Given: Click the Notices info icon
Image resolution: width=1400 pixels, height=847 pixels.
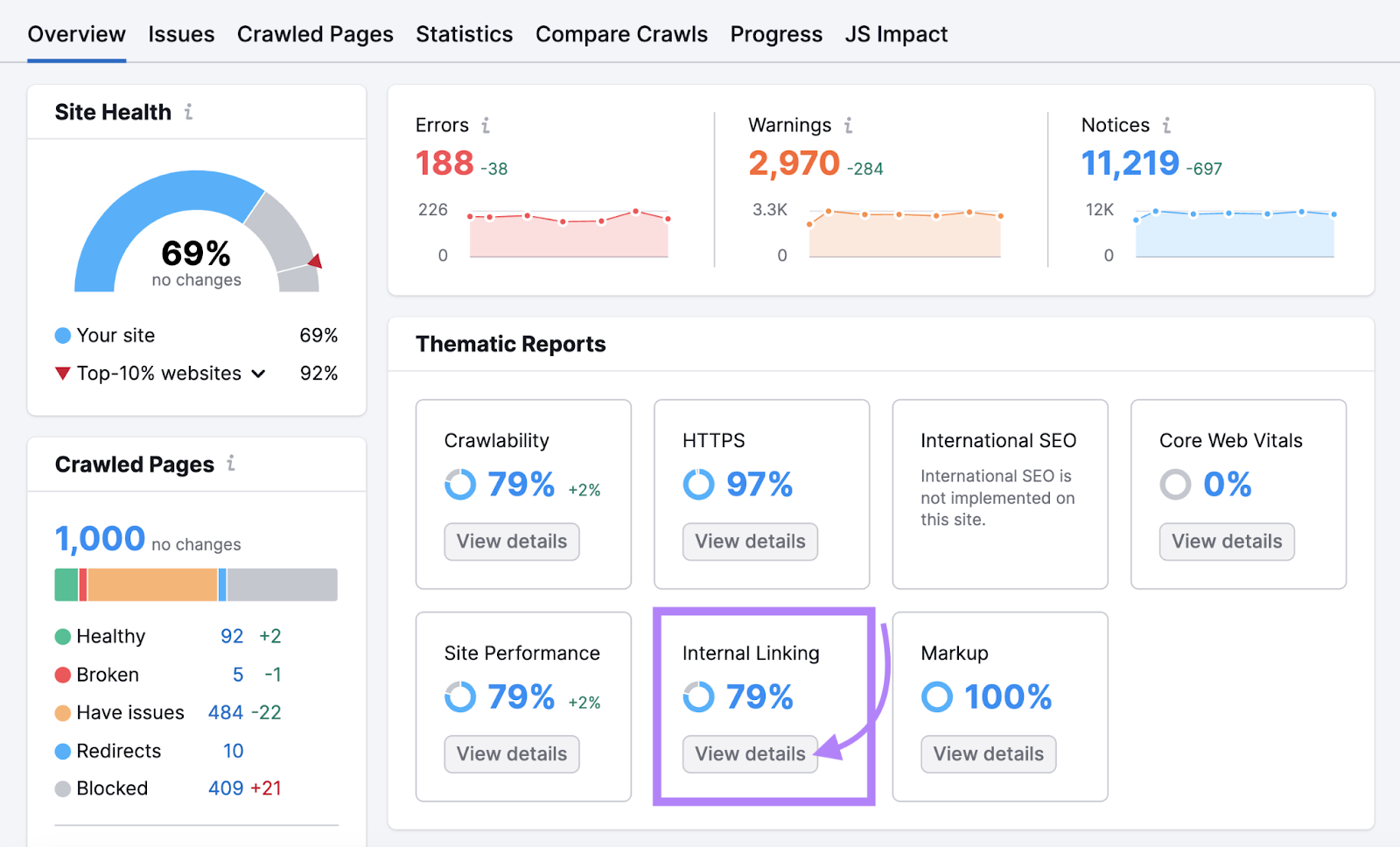Looking at the screenshot, I should point(1167,125).
